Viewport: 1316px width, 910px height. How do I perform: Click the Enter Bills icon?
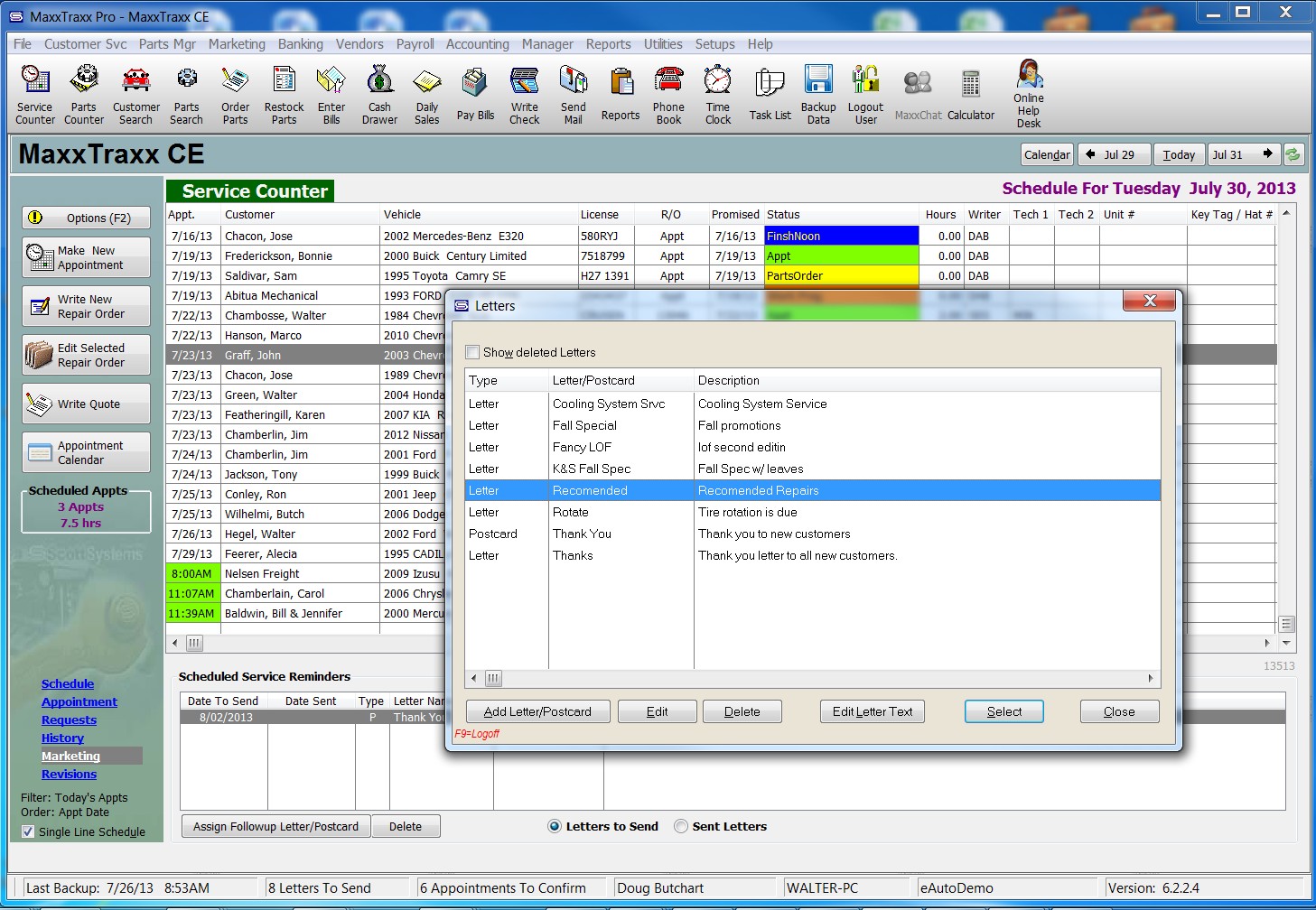point(331,95)
